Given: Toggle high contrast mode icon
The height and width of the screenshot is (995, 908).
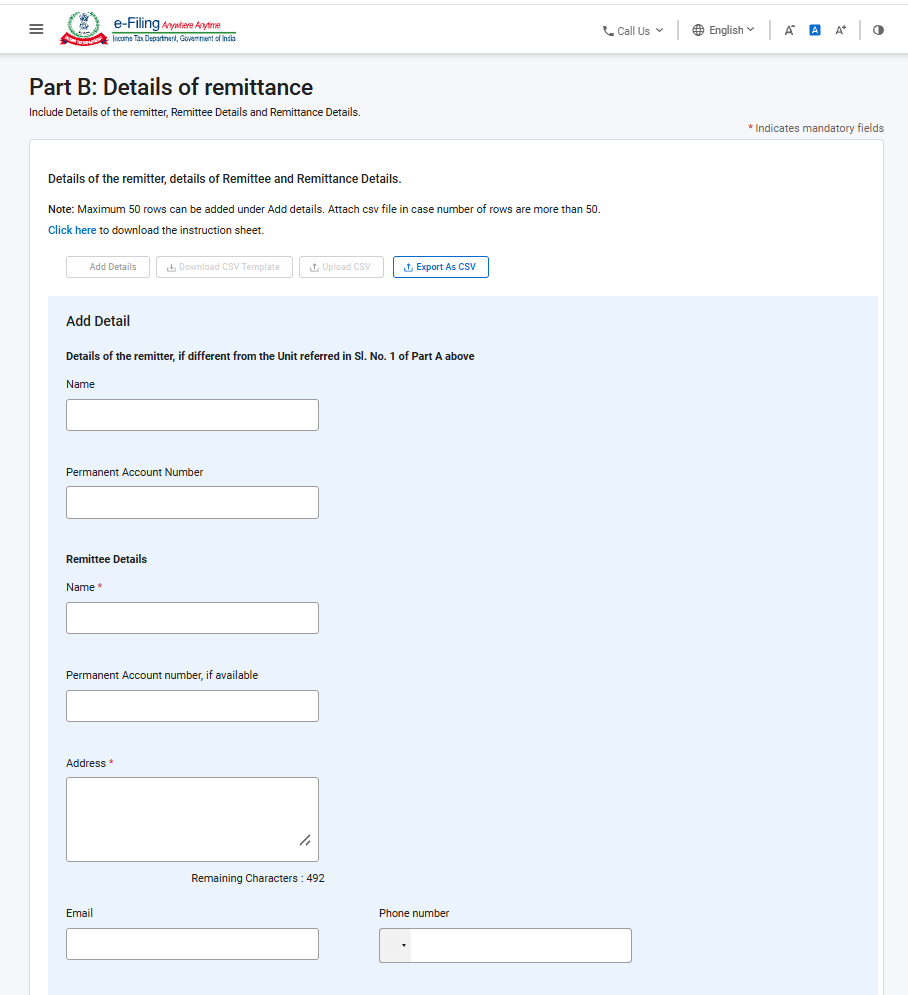Looking at the screenshot, I should point(878,30).
